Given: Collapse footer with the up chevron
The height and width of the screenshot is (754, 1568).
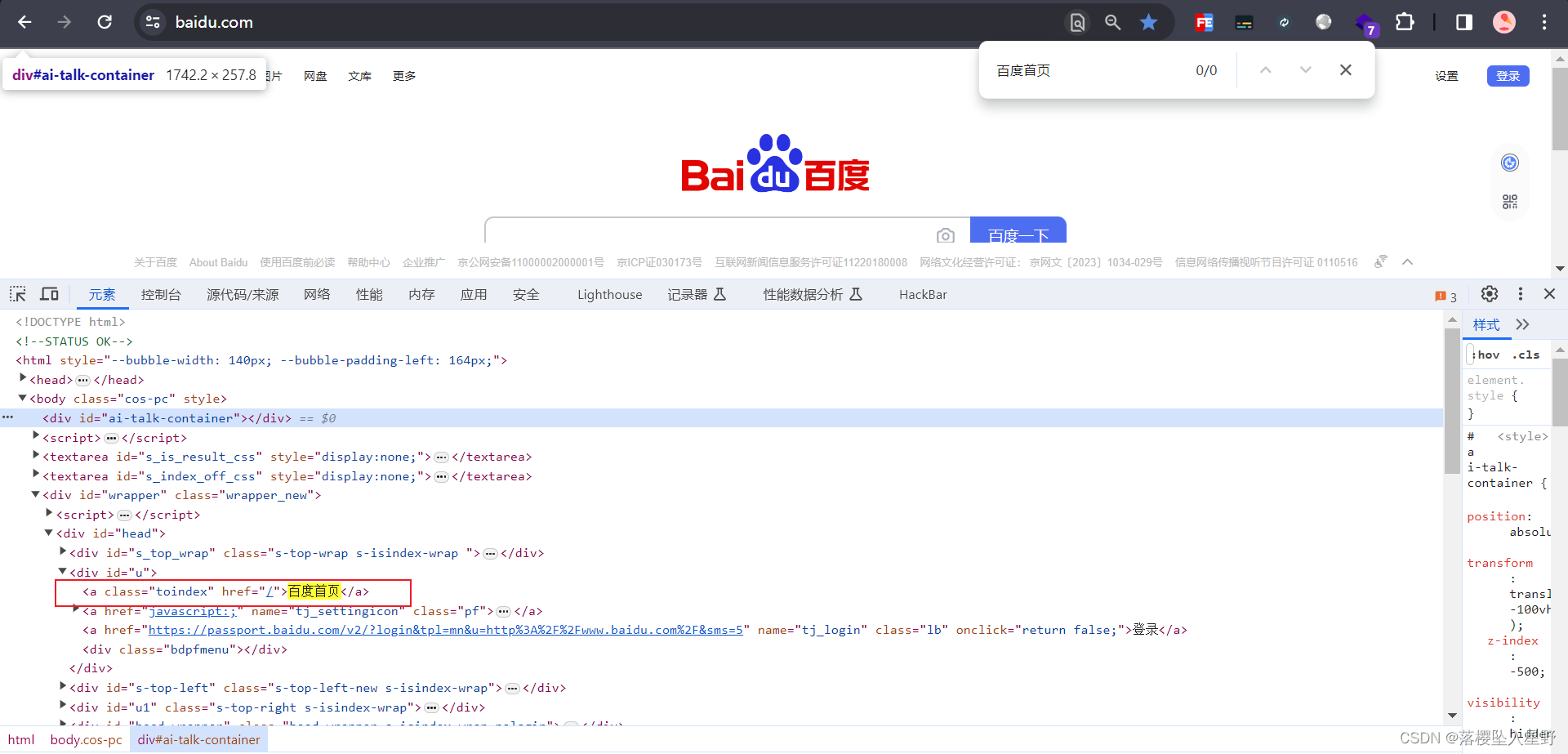Looking at the screenshot, I should tap(1407, 261).
